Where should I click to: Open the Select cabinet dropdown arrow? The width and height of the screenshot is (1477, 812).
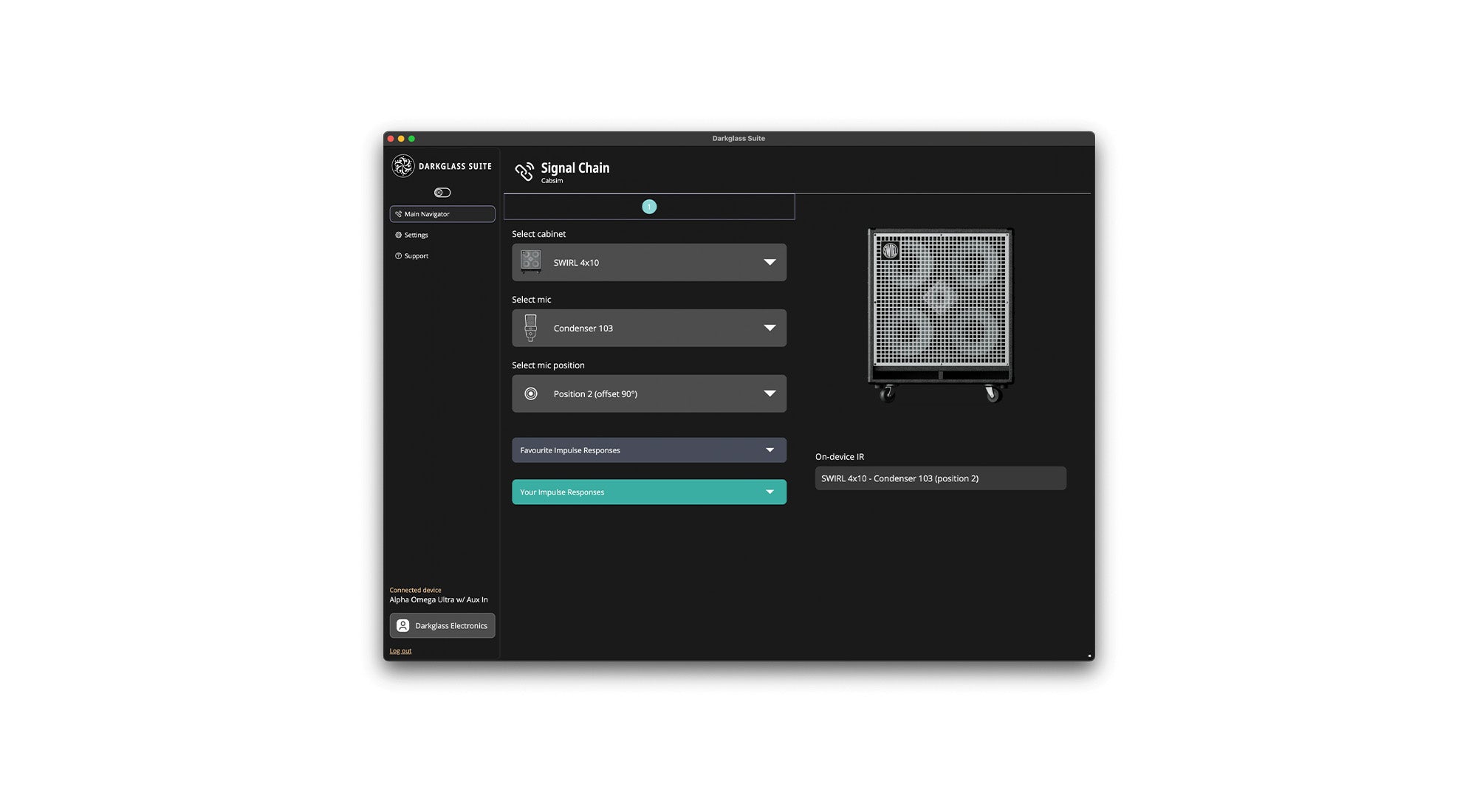[x=770, y=262]
